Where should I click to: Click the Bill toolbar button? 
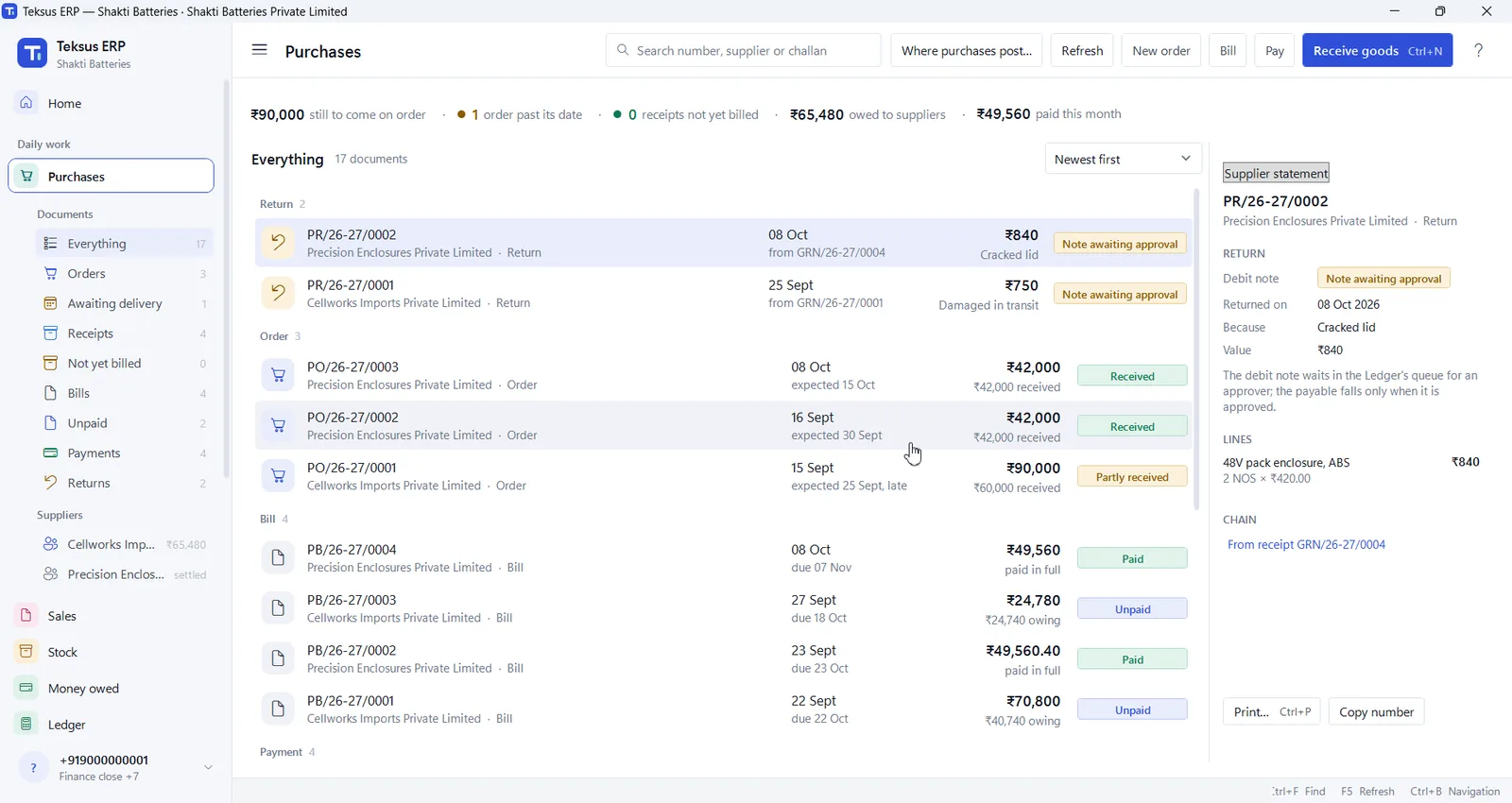[1228, 50]
